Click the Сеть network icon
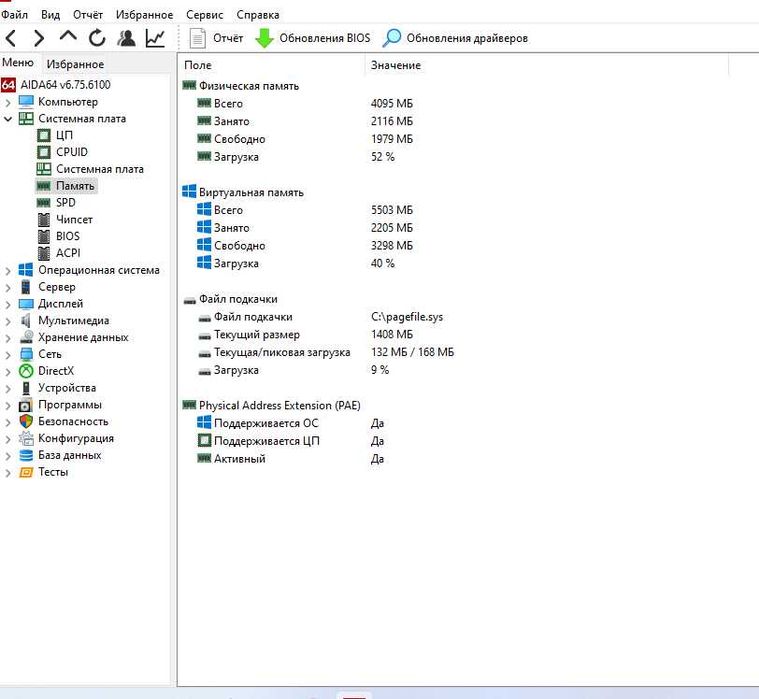This screenshot has width=759, height=699. pos(26,354)
